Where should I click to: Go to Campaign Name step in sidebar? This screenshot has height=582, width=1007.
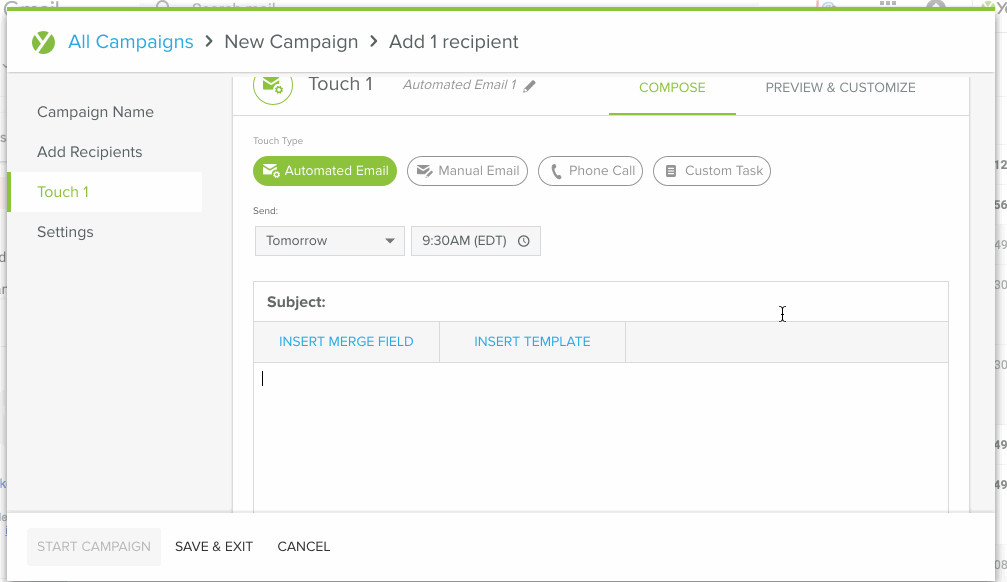[x=95, y=112]
